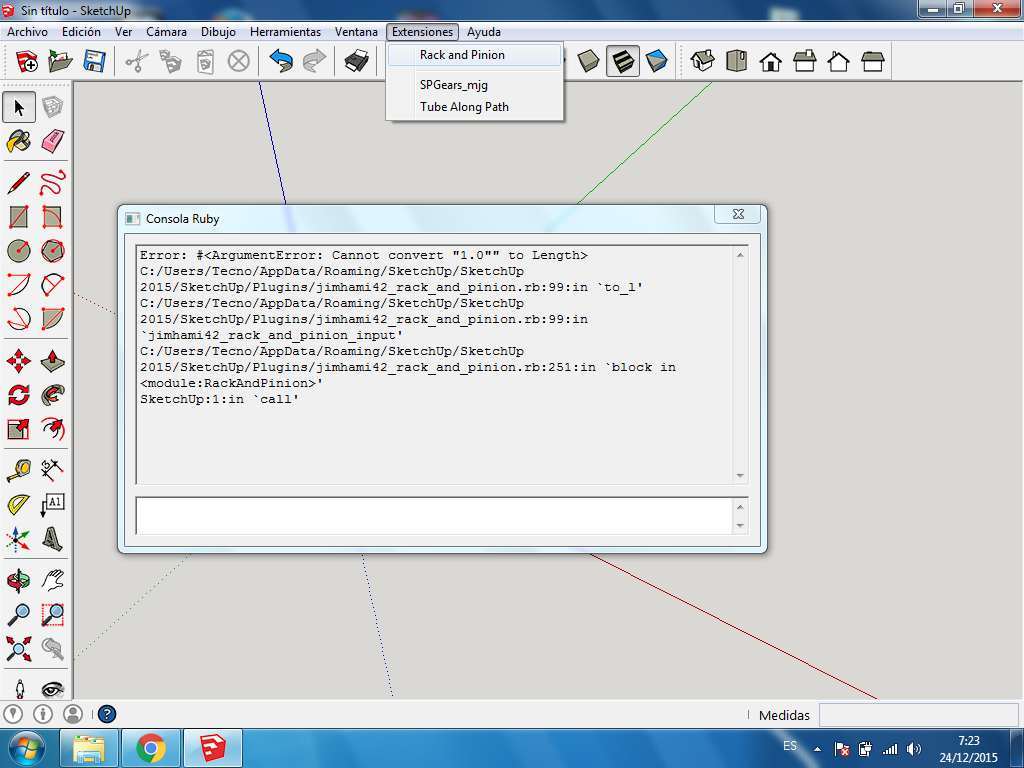
Task: Choose the Make Component tool
Action: pyautogui.click(x=52, y=107)
